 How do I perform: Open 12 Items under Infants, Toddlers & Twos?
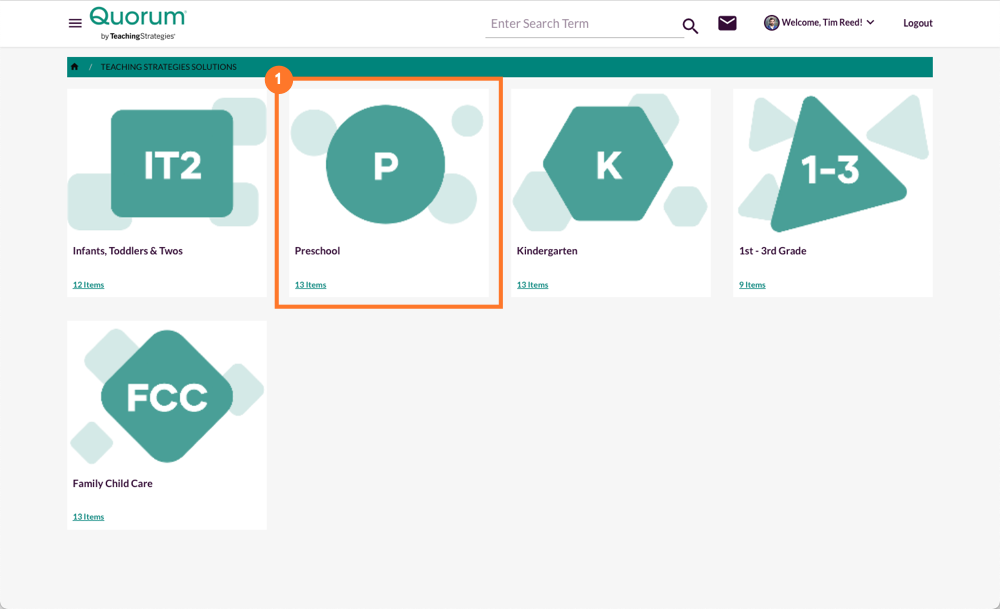(88, 284)
